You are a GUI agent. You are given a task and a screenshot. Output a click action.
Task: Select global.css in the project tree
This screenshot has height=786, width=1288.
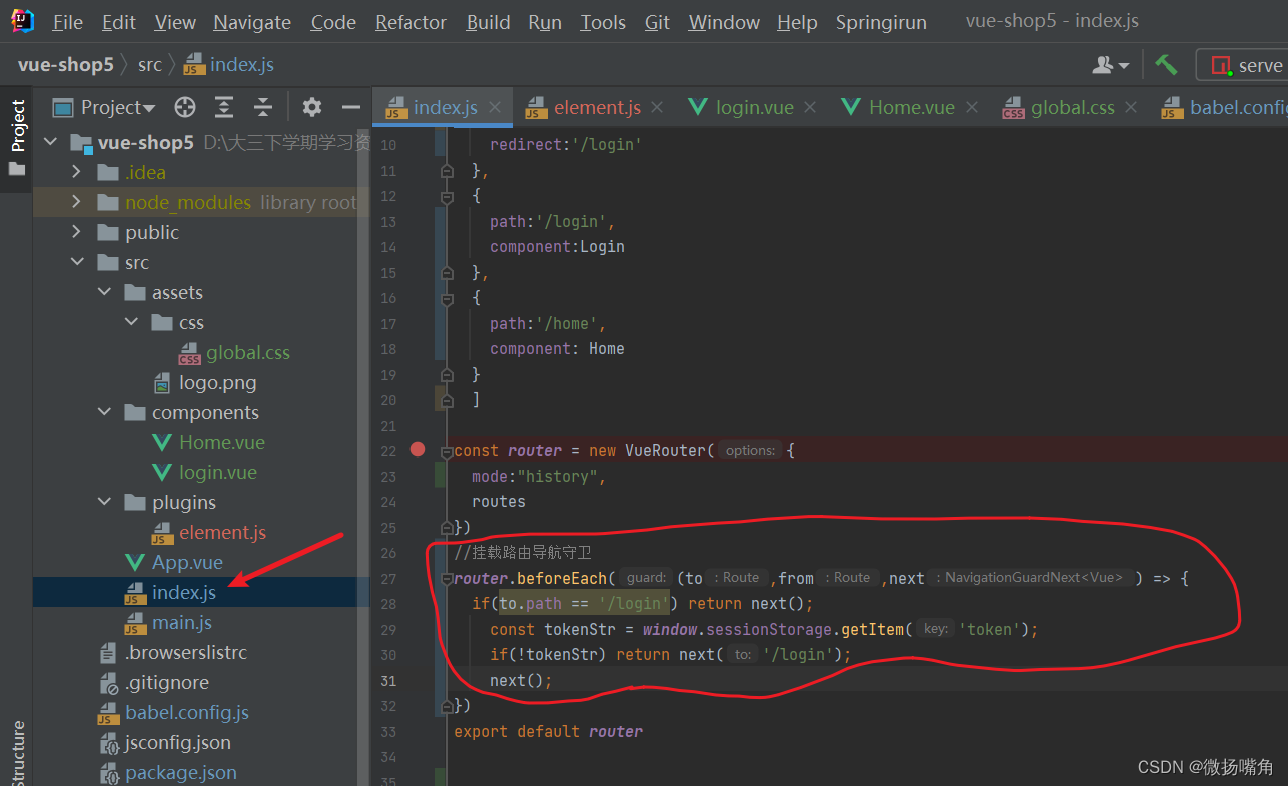click(x=248, y=352)
